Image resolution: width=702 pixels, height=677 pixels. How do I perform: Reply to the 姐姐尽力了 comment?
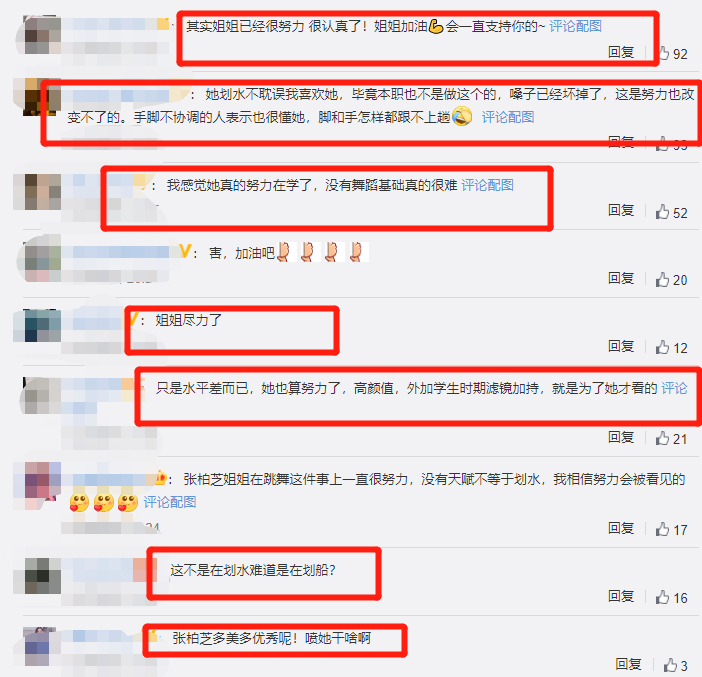621,346
